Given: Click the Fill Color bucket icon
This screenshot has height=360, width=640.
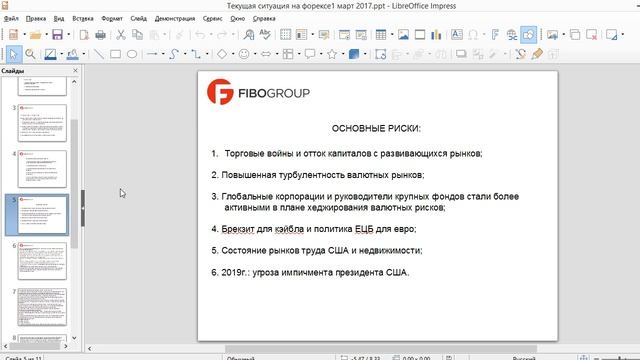Looking at the screenshot, I should [x=72, y=54].
